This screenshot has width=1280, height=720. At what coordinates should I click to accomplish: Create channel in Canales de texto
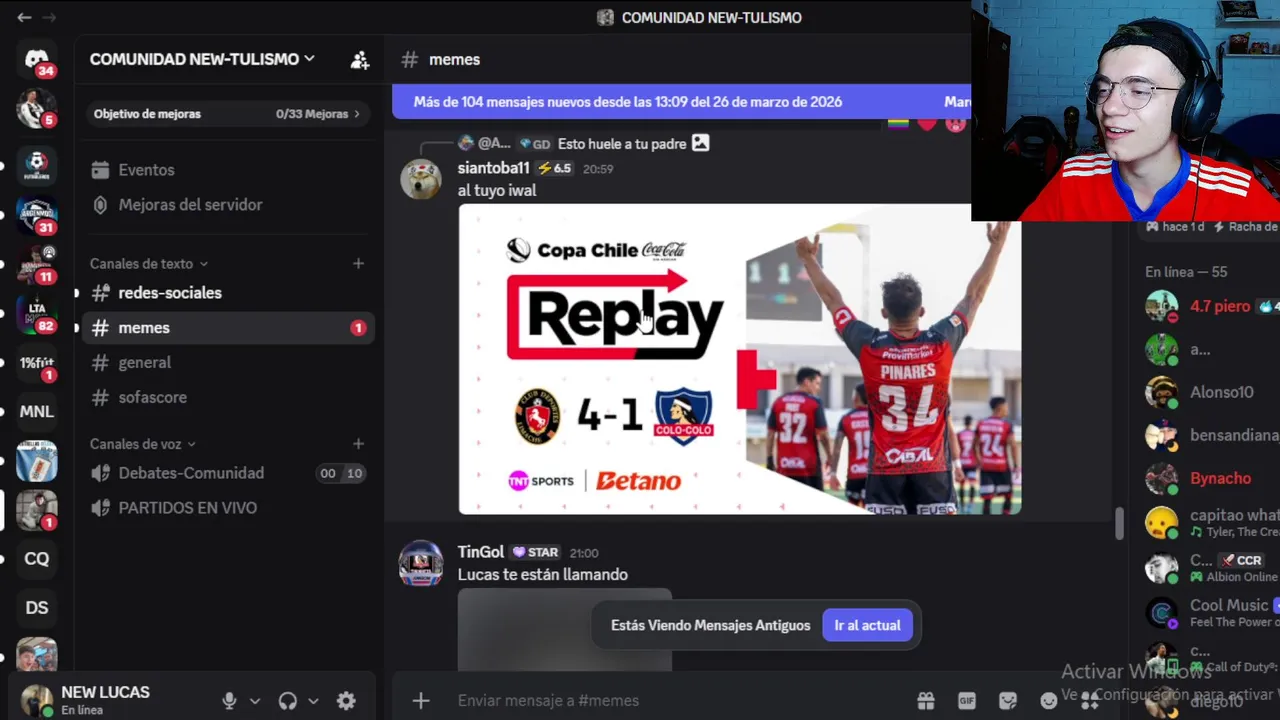pos(358,263)
